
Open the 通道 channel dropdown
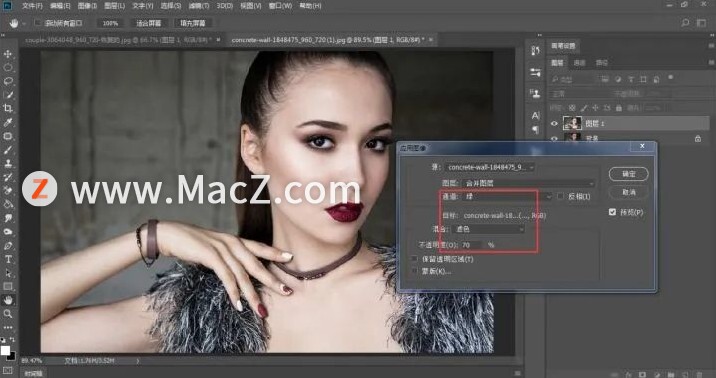tap(507, 196)
